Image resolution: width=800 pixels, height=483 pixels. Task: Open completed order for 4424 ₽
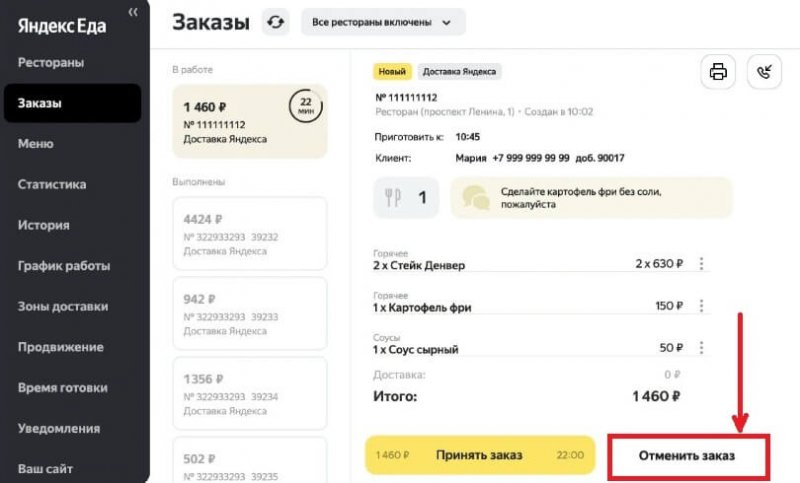pyautogui.click(x=250, y=233)
